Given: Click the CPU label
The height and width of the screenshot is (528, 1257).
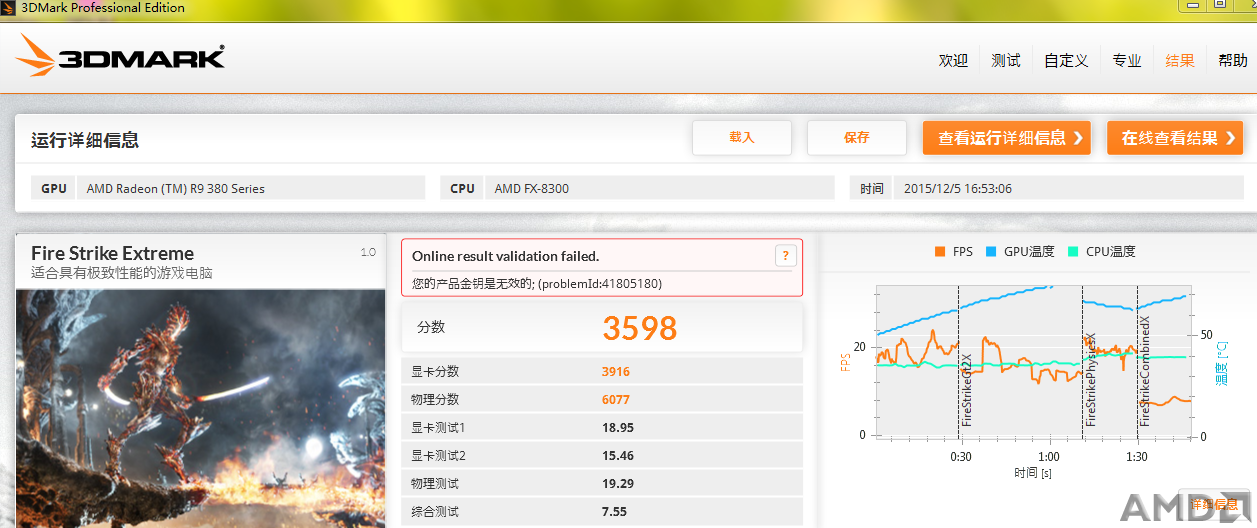Looking at the screenshot, I should pyautogui.click(x=462, y=188).
